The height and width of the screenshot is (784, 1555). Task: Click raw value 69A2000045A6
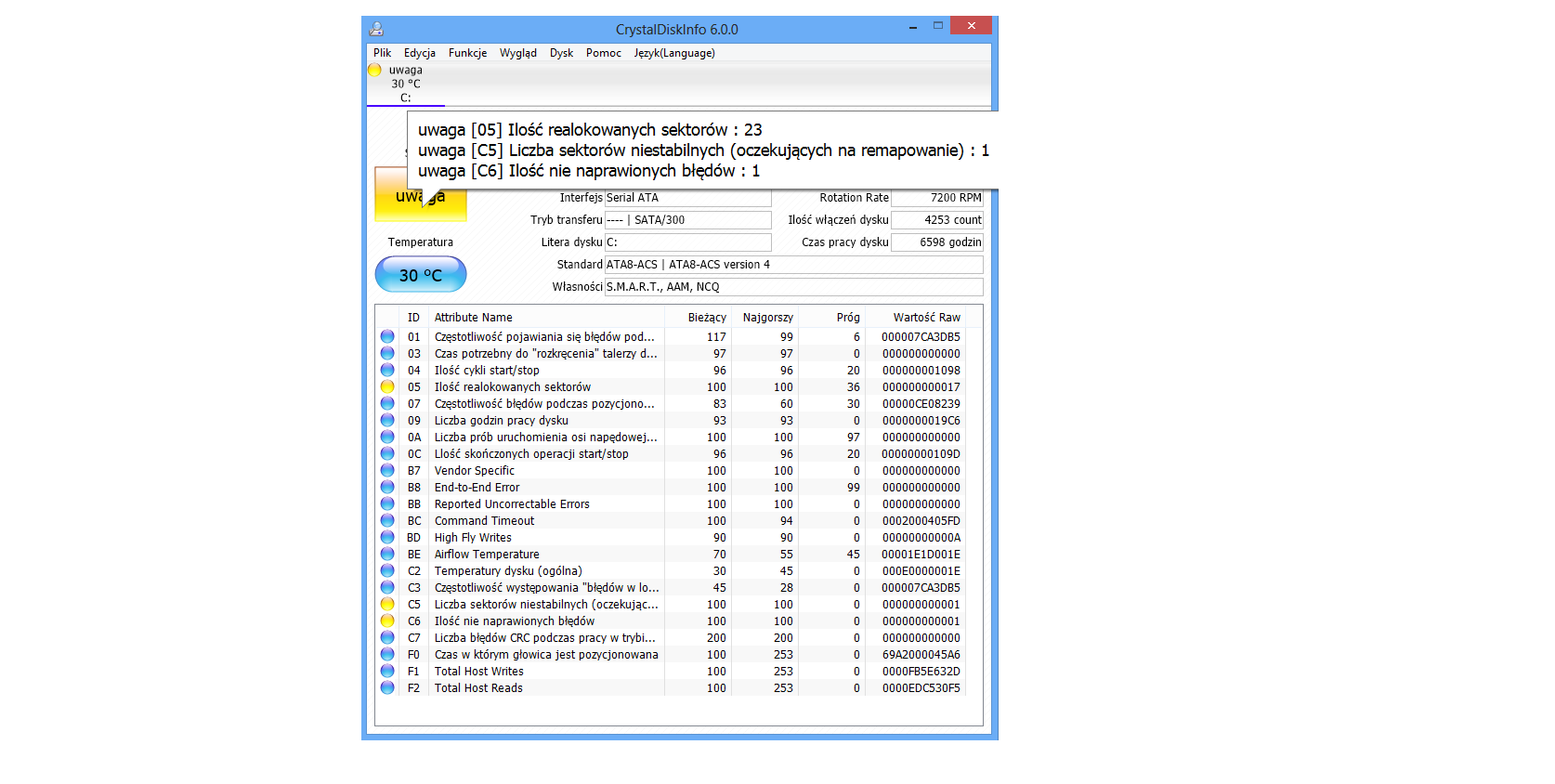(x=921, y=655)
